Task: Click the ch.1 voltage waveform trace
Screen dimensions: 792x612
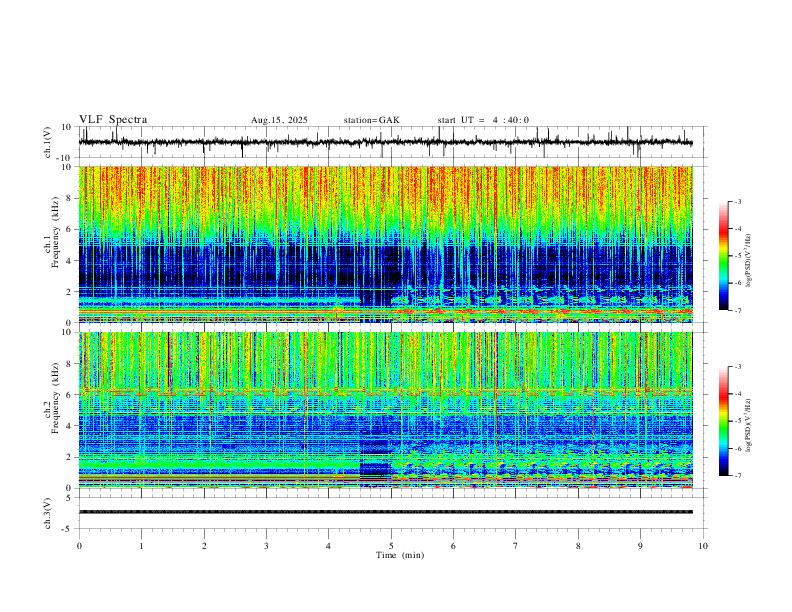Action: (x=385, y=142)
